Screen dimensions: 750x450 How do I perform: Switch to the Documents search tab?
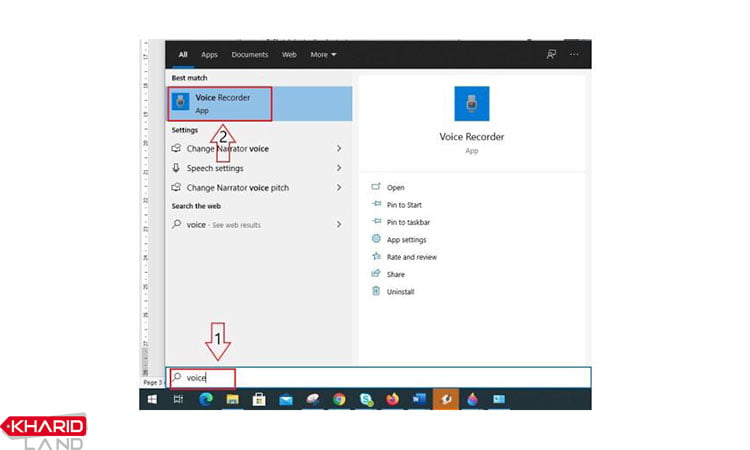(x=250, y=55)
